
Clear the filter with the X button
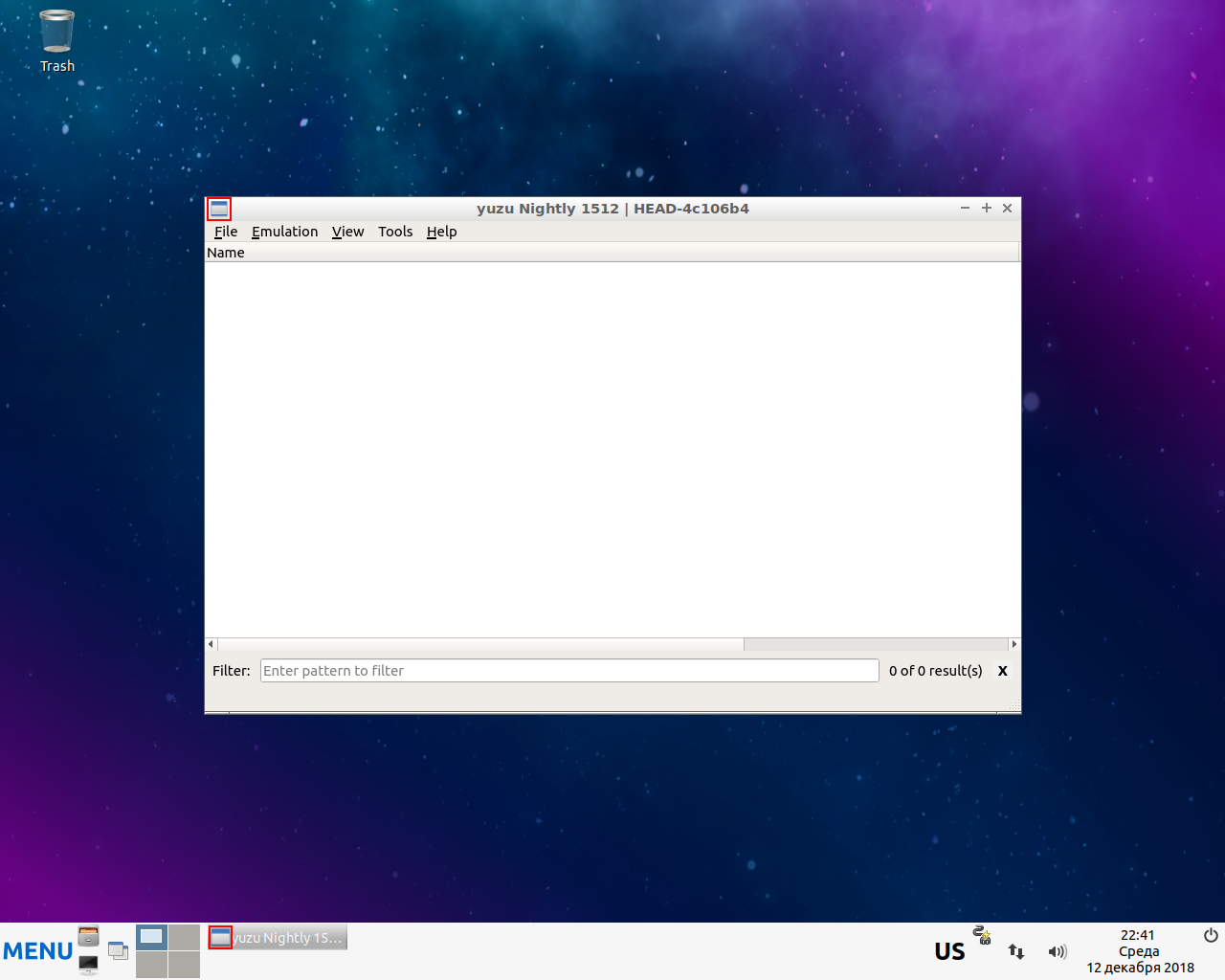tap(1002, 670)
